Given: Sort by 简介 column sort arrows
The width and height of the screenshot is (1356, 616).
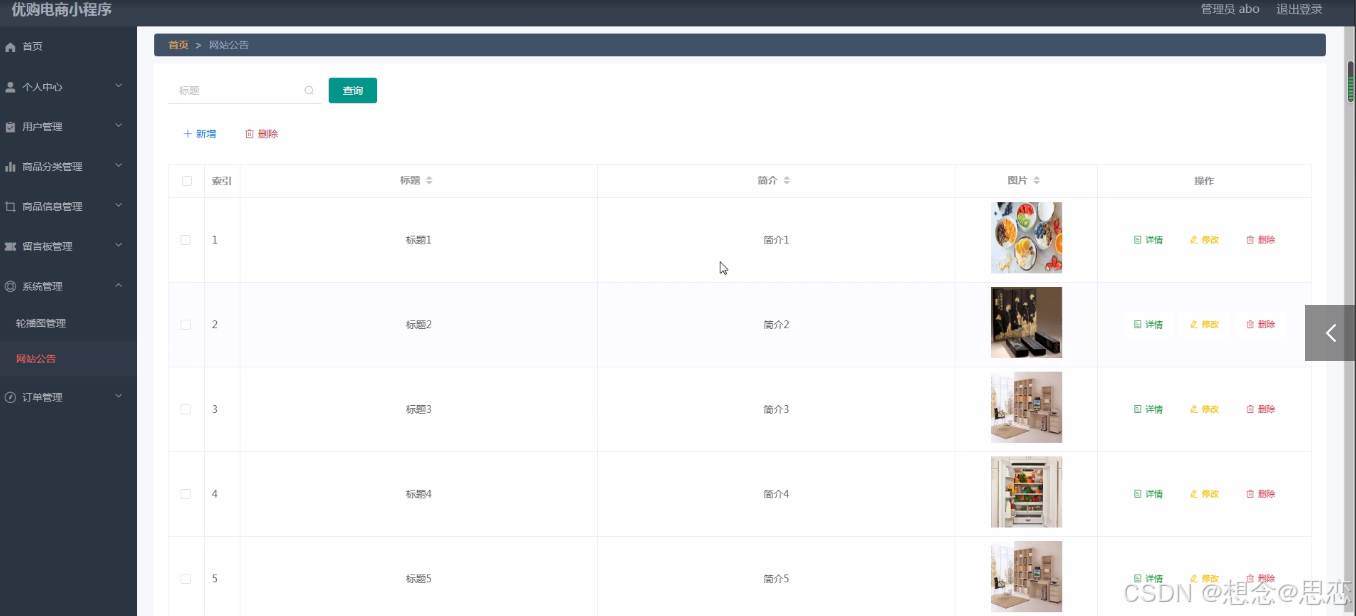Looking at the screenshot, I should point(786,181).
